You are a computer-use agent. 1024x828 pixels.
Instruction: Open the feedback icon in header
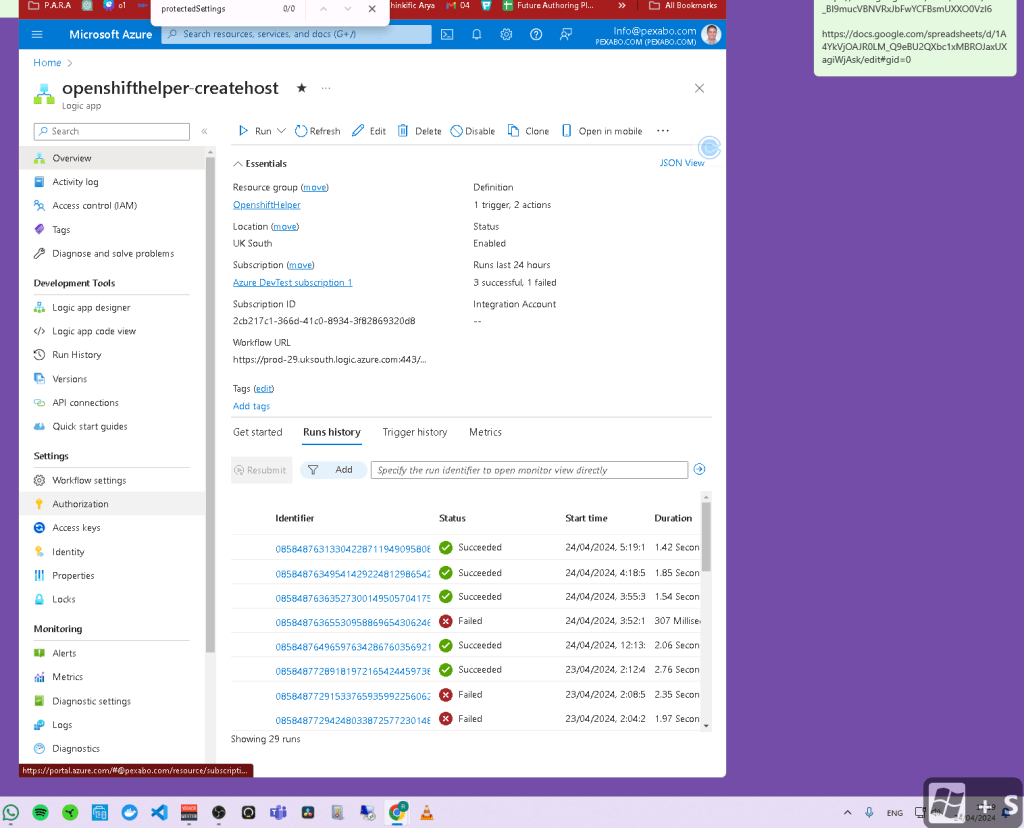point(566,35)
